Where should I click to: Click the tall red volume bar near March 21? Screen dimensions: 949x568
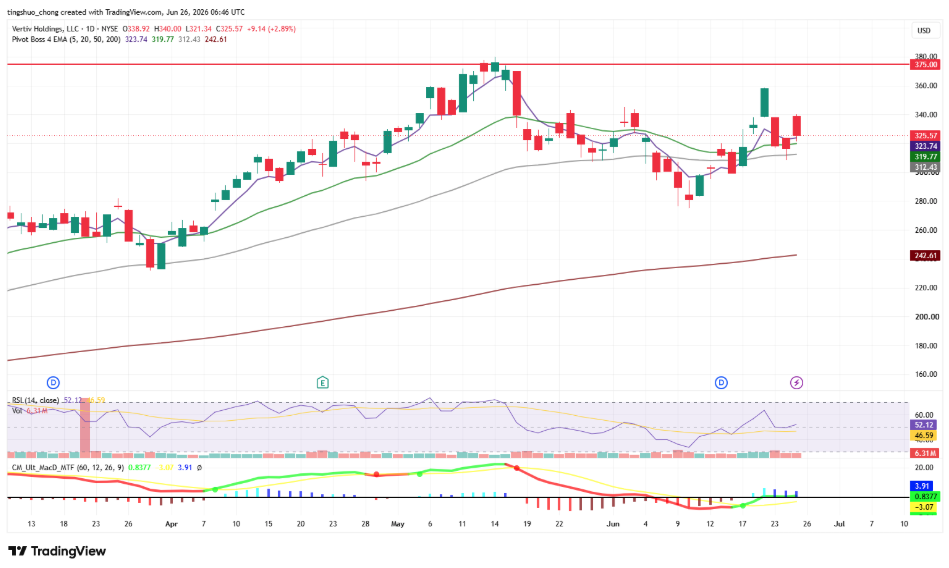pos(85,428)
